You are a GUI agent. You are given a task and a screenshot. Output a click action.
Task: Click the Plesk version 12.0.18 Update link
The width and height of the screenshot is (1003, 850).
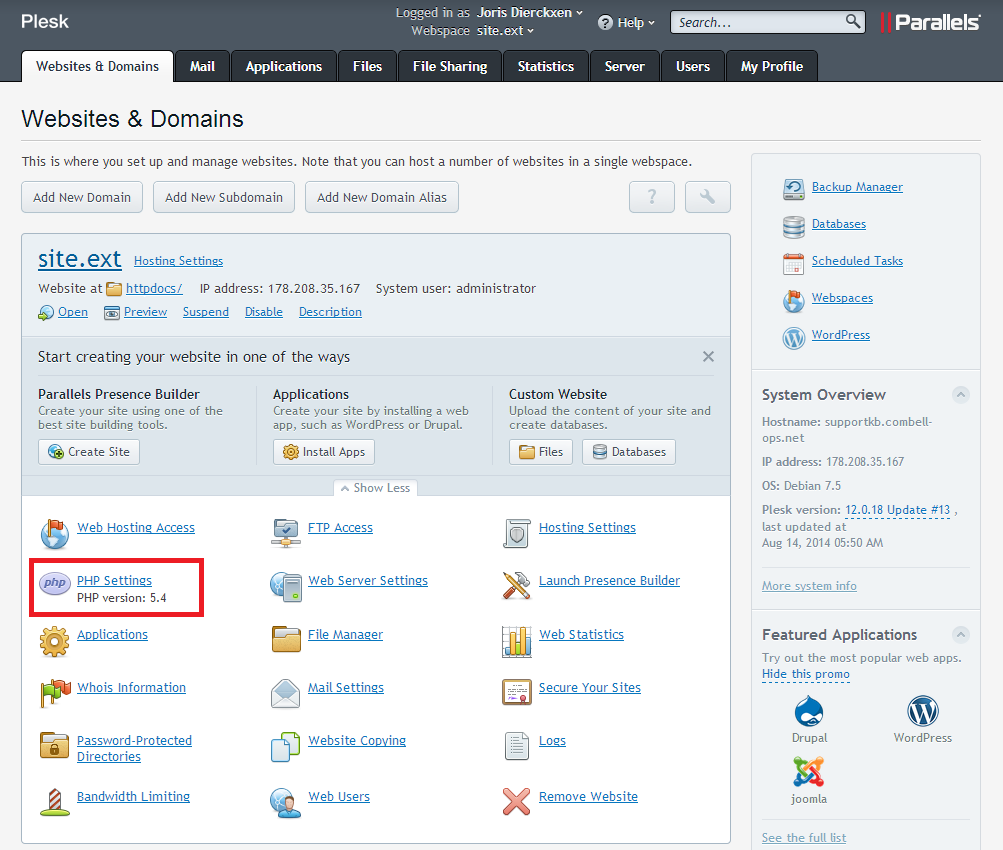point(897,510)
